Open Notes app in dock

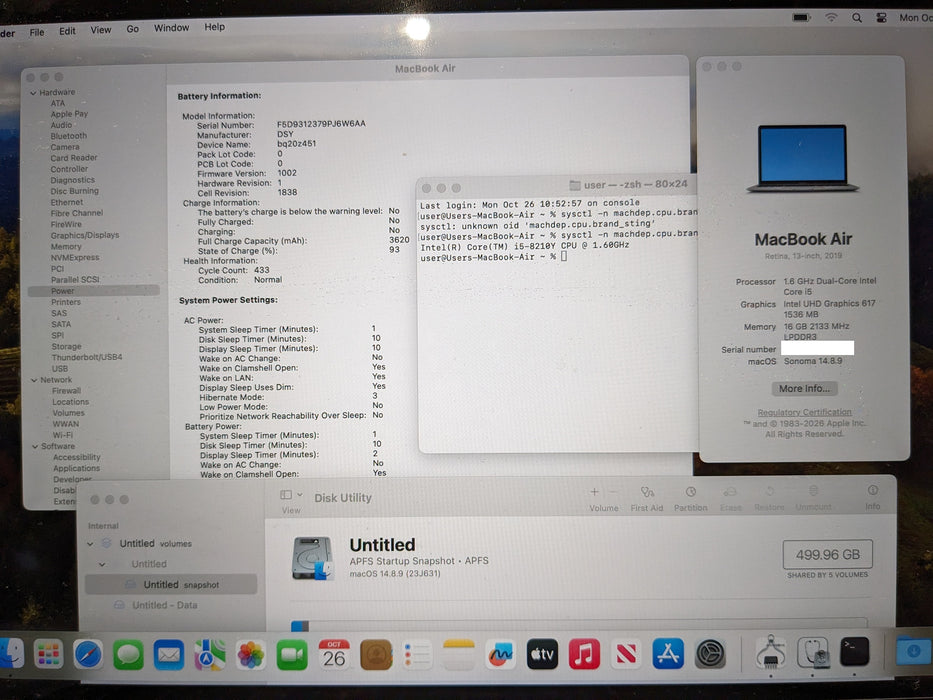click(459, 655)
